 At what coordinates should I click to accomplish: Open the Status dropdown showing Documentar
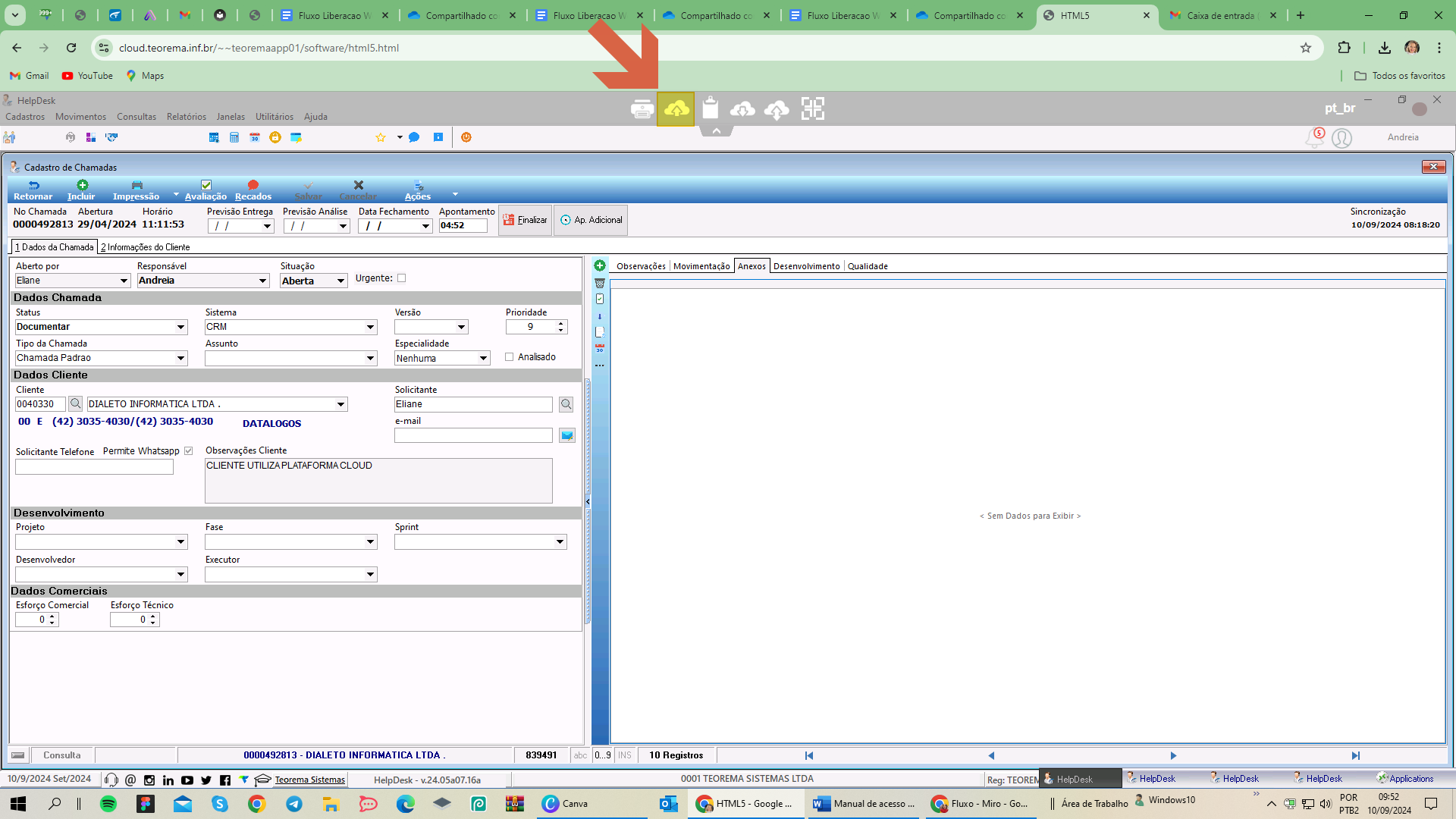pyautogui.click(x=181, y=328)
